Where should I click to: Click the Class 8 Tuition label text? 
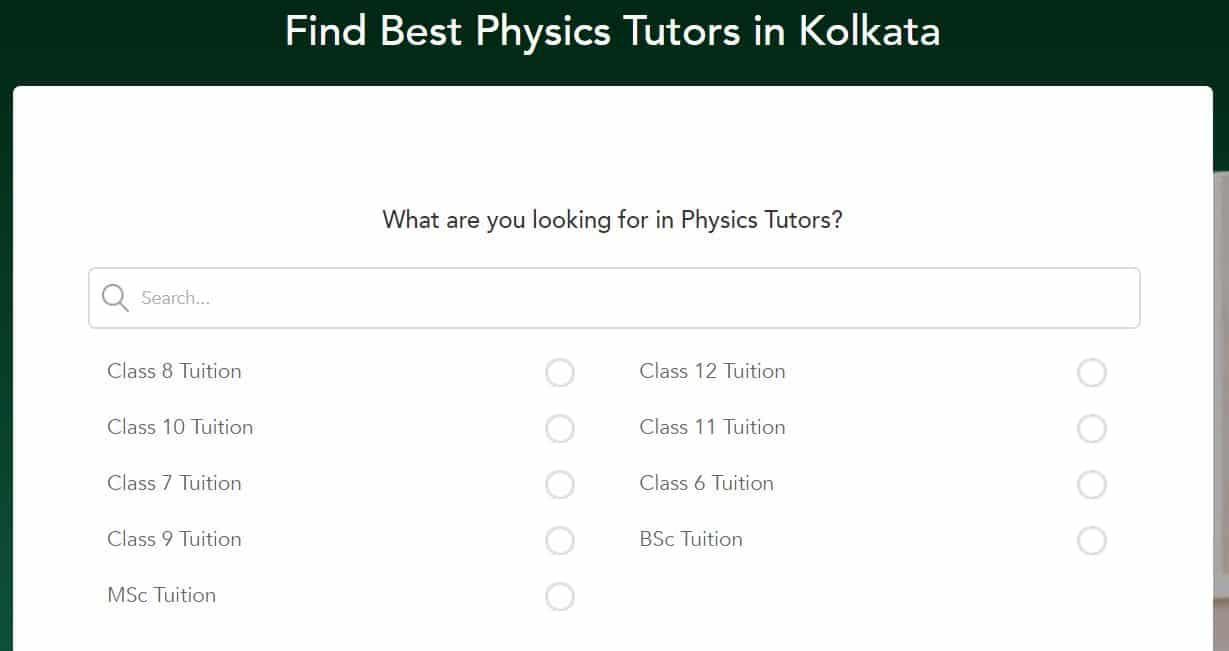(x=174, y=371)
